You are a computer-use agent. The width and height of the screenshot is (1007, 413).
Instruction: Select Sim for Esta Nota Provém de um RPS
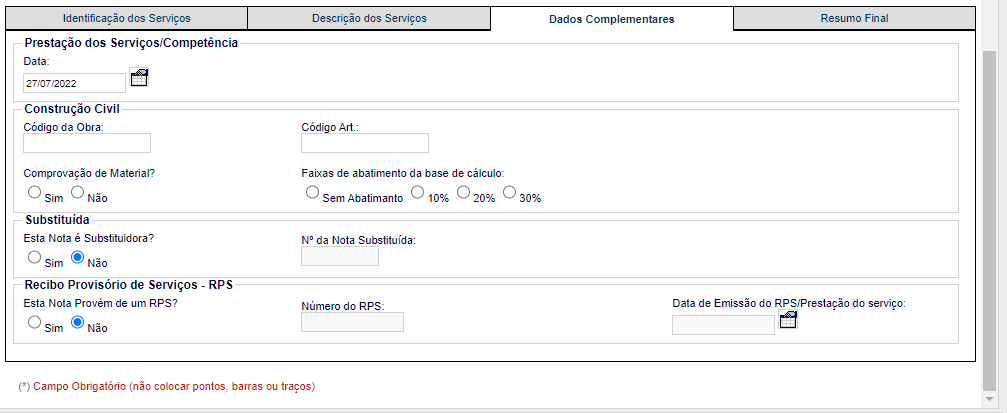(x=35, y=322)
